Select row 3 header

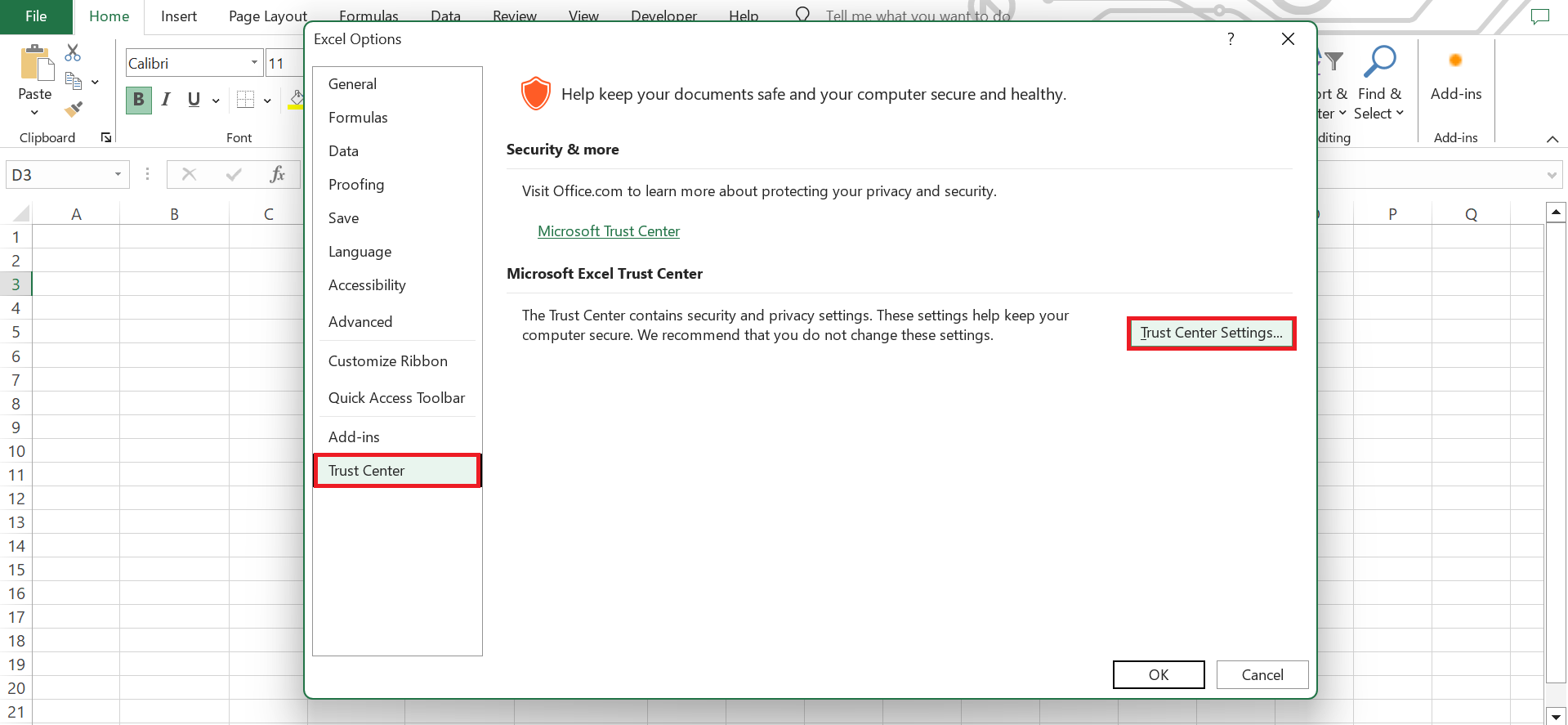tap(16, 284)
